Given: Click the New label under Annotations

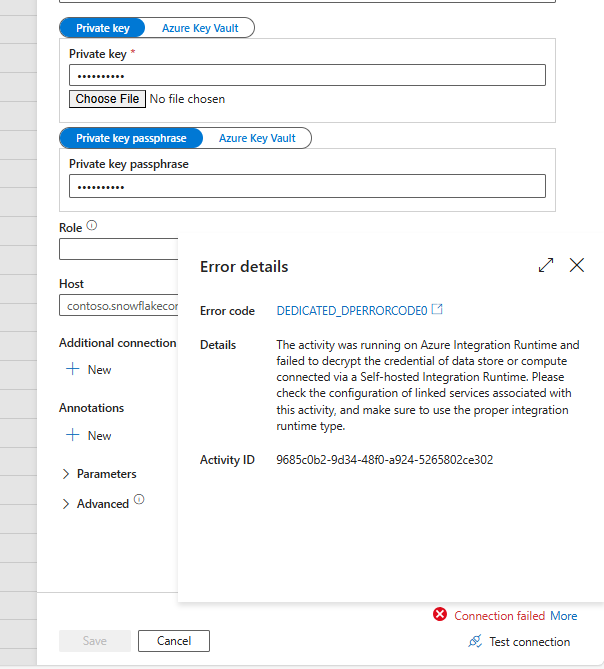Looking at the screenshot, I should pyautogui.click(x=99, y=436).
